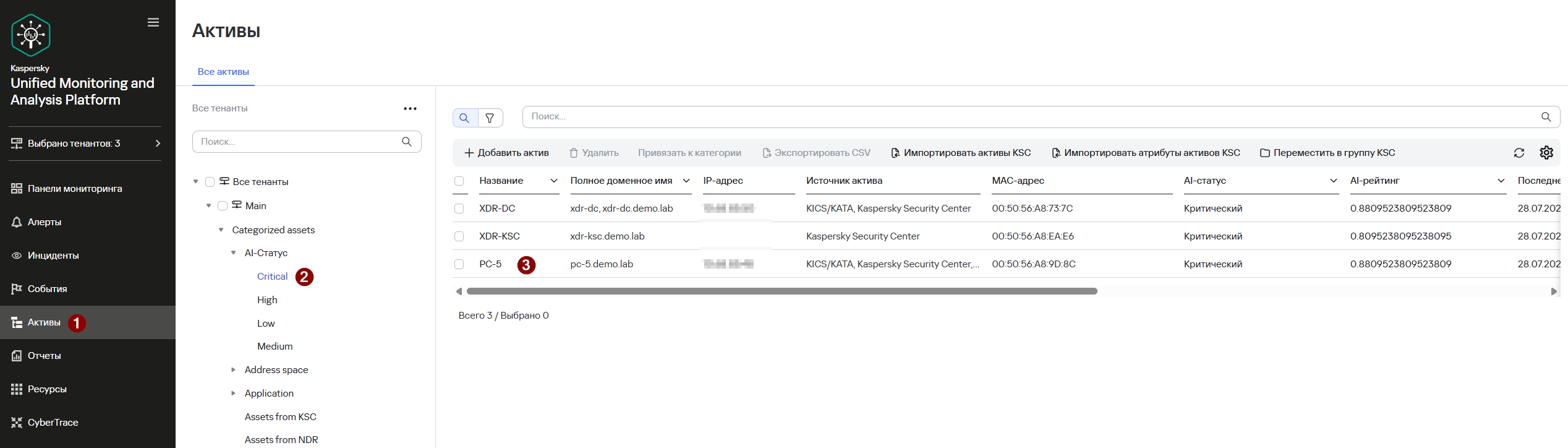Click the Источник актива column header

844,181
